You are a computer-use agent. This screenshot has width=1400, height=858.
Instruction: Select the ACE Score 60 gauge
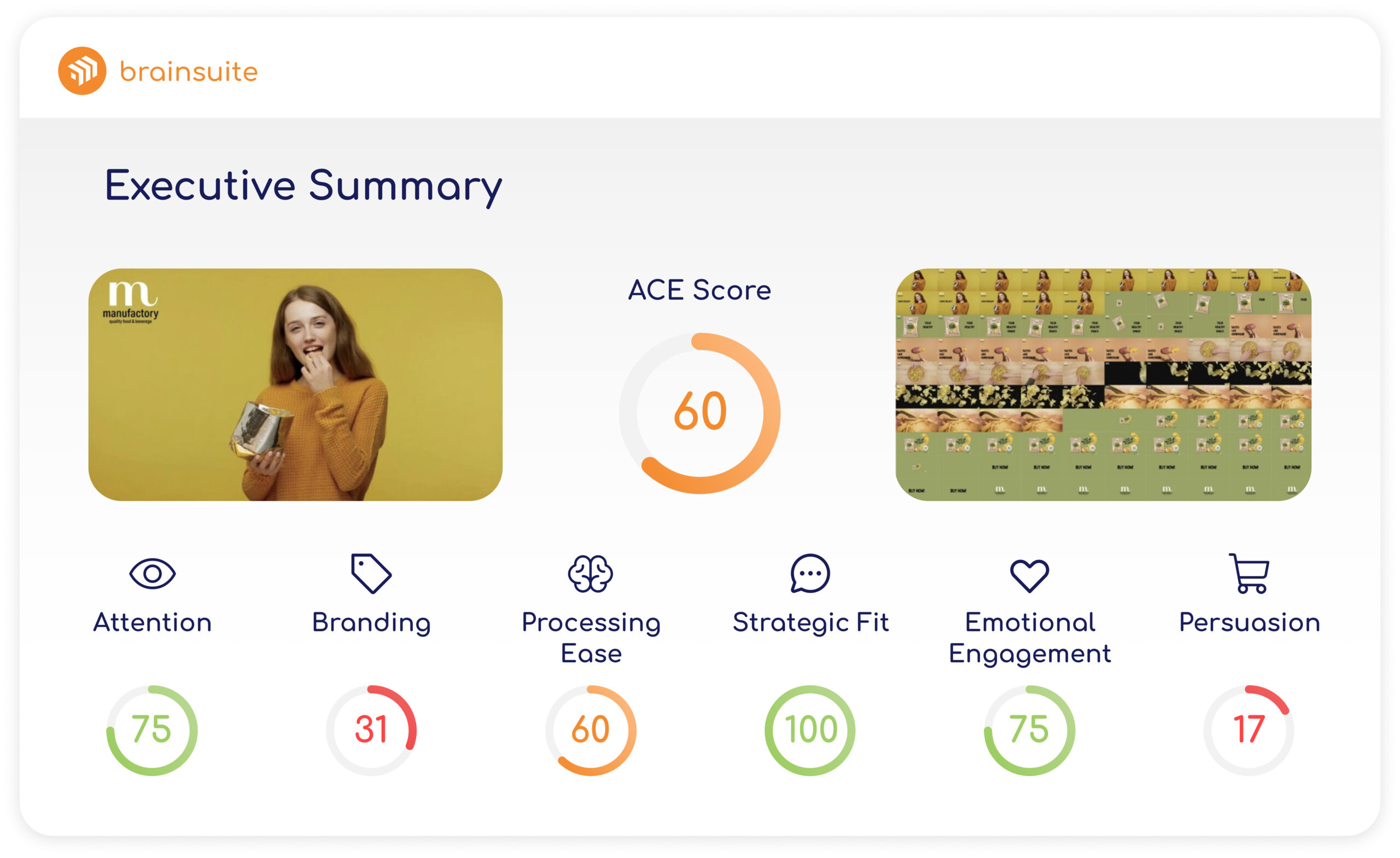(x=699, y=412)
